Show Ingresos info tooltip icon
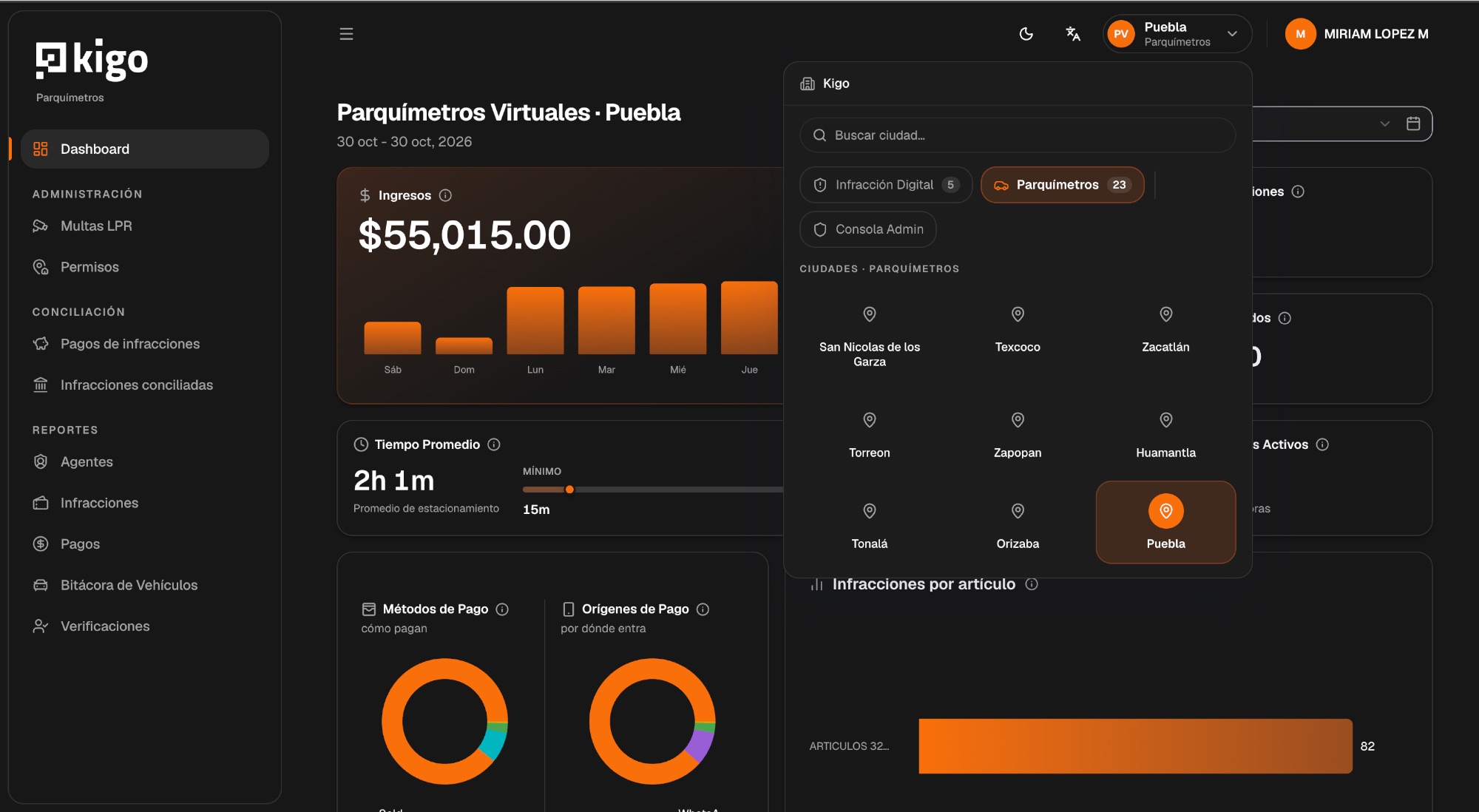Image resolution: width=1479 pixels, height=812 pixels. pos(445,195)
